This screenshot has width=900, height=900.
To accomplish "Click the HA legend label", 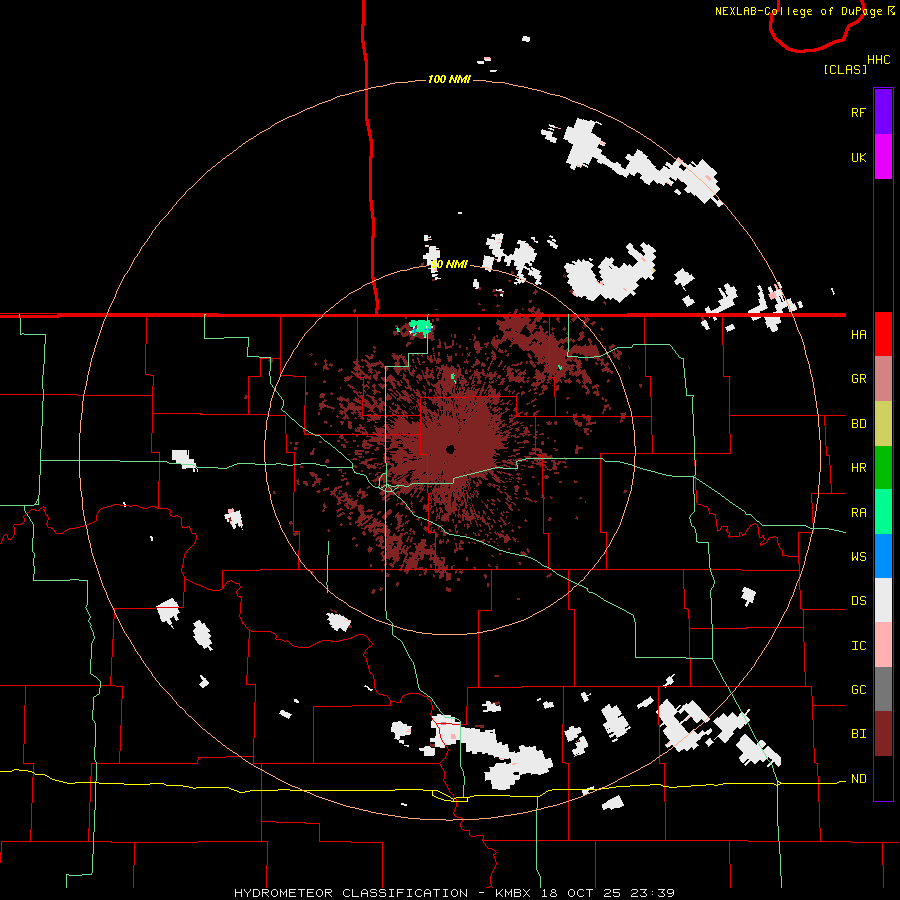I will click(x=858, y=335).
